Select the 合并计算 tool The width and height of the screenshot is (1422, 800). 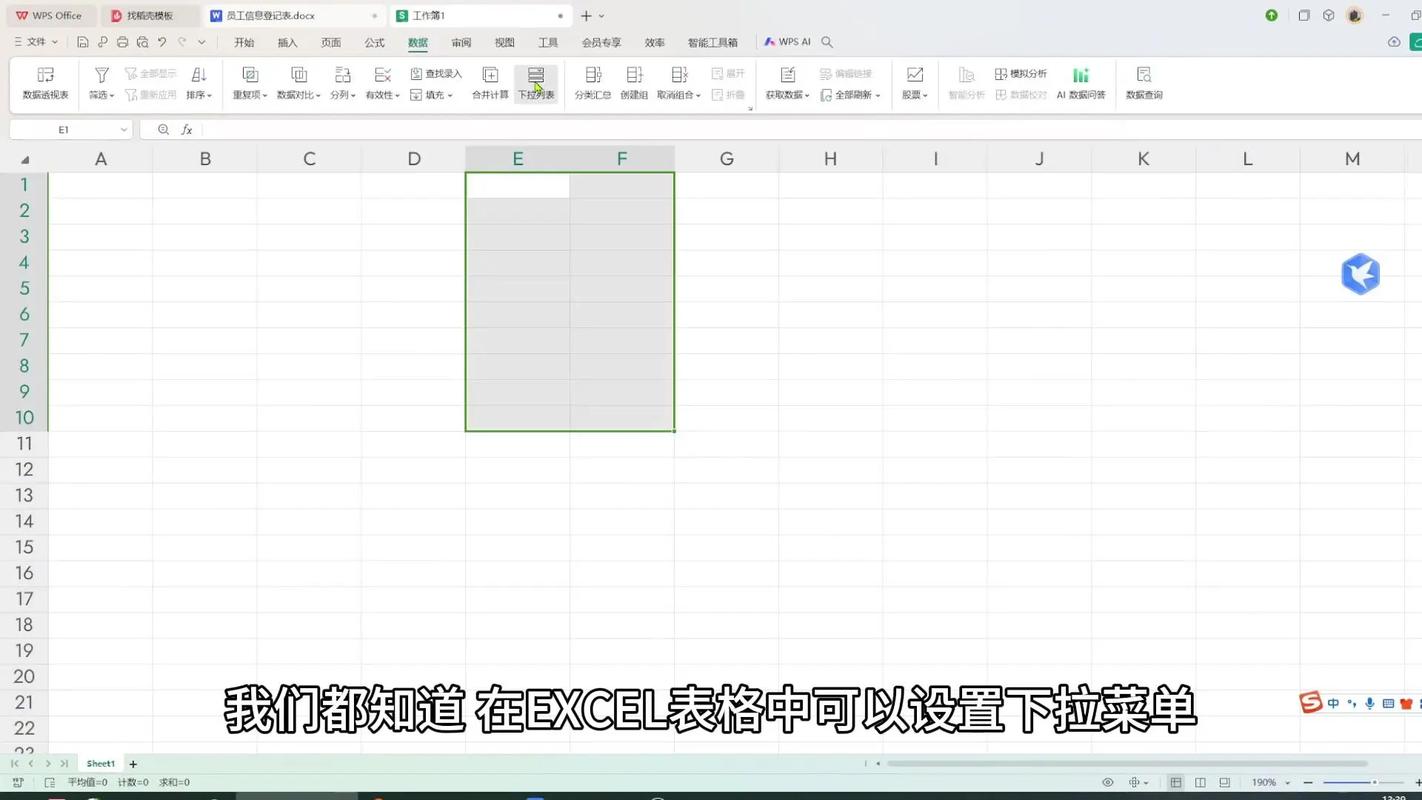489,82
